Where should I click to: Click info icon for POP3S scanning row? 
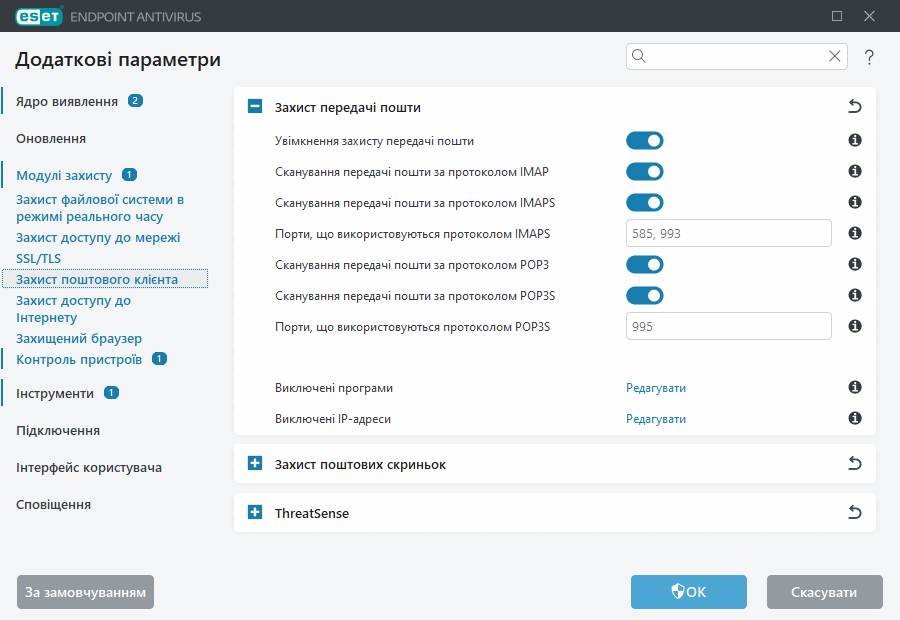pos(855,295)
